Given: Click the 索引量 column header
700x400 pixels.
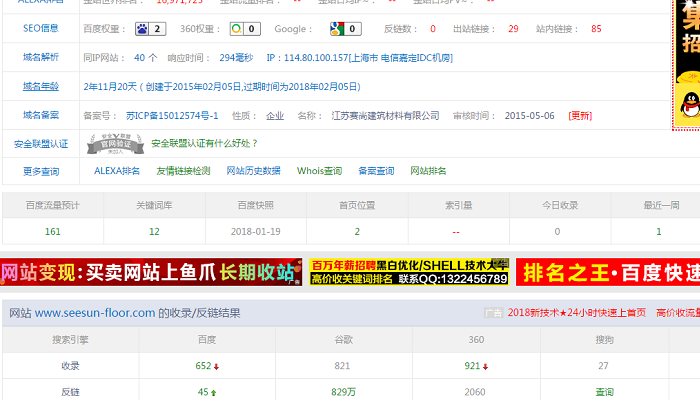Looking at the screenshot, I should point(458,205).
